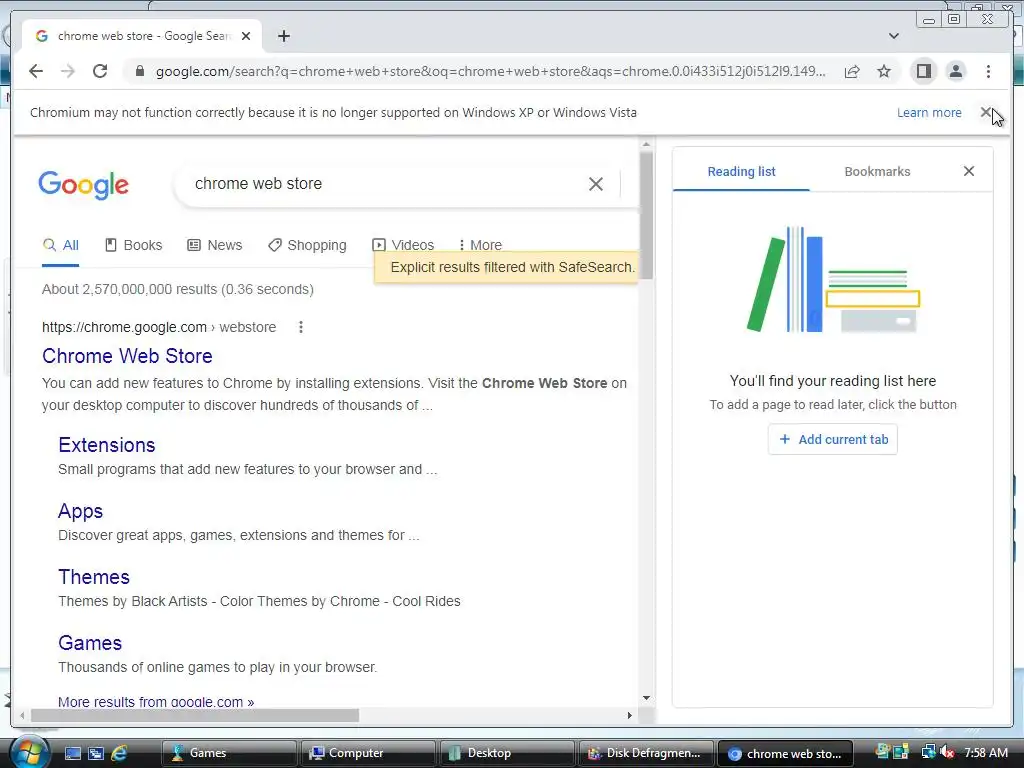Image resolution: width=1024 pixels, height=768 pixels.
Task: Click the muted volume tray icon
Action: click(948, 752)
